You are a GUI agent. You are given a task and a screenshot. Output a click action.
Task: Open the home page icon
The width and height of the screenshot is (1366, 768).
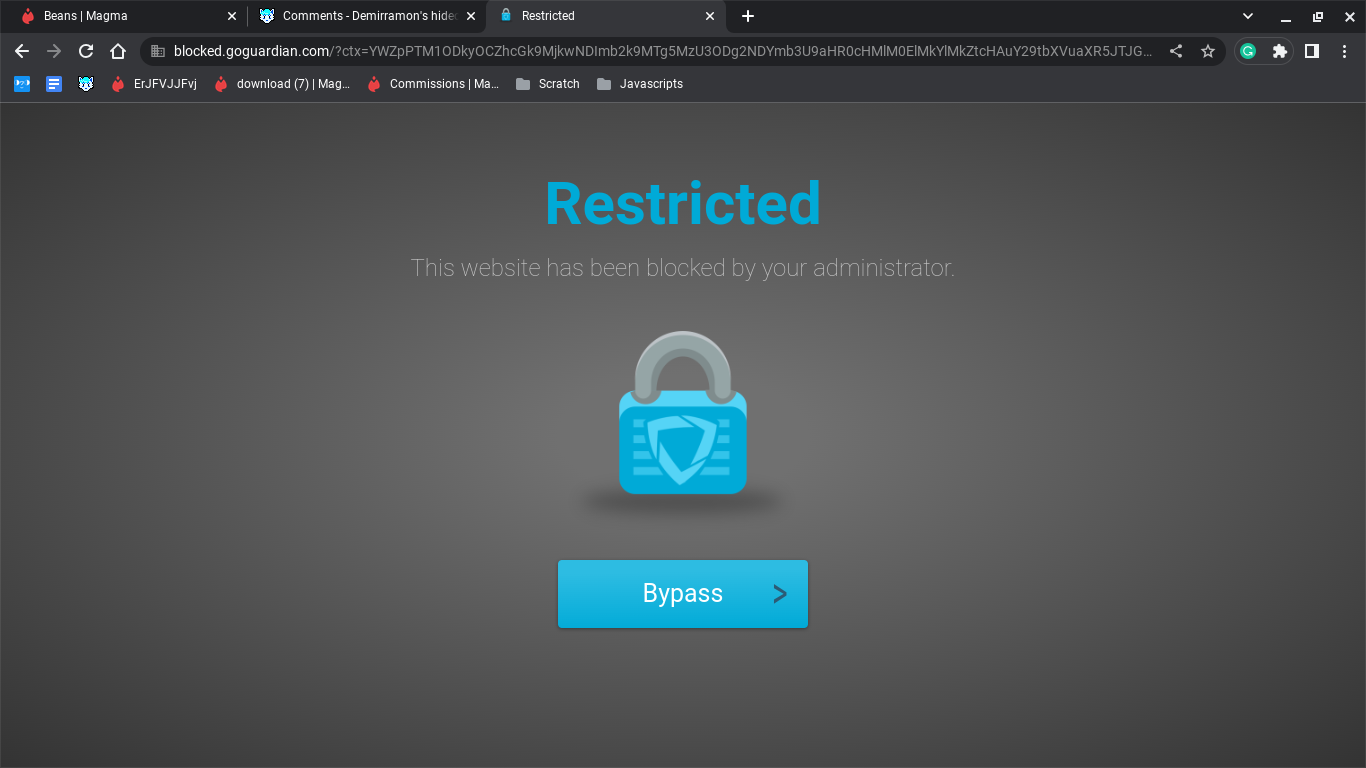click(118, 51)
